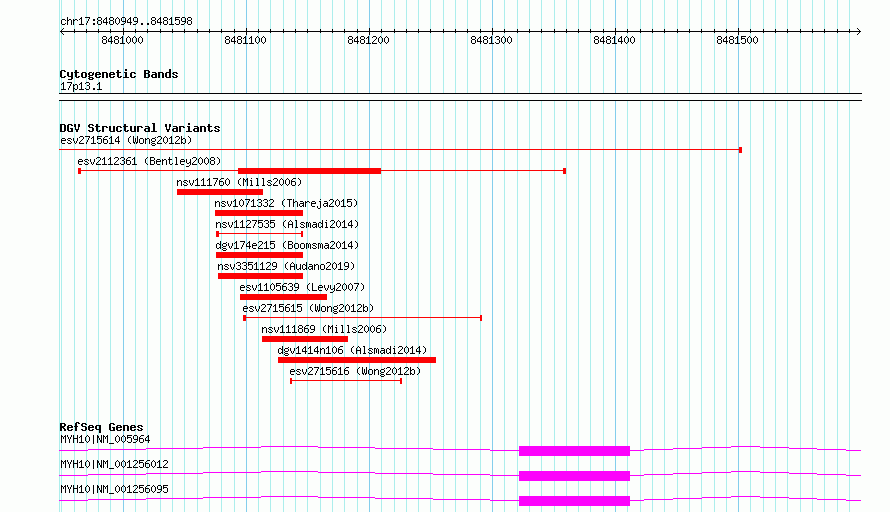Image resolution: width=890 pixels, height=512 pixels.
Task: Click the nsv3351129 red bar
Action: [x=261, y=276]
